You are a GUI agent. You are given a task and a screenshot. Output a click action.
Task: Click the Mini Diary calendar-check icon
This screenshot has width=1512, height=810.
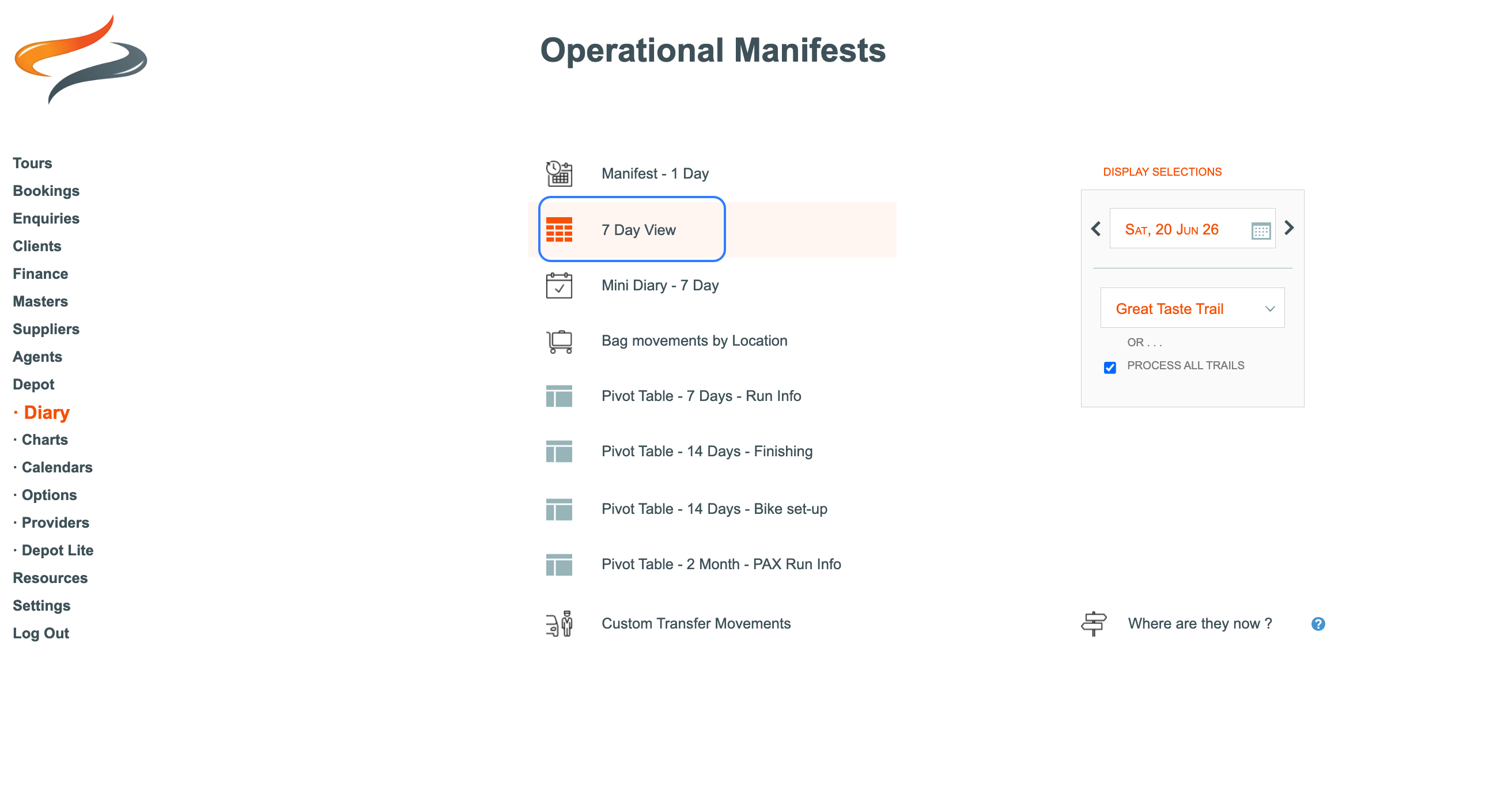tap(559, 286)
